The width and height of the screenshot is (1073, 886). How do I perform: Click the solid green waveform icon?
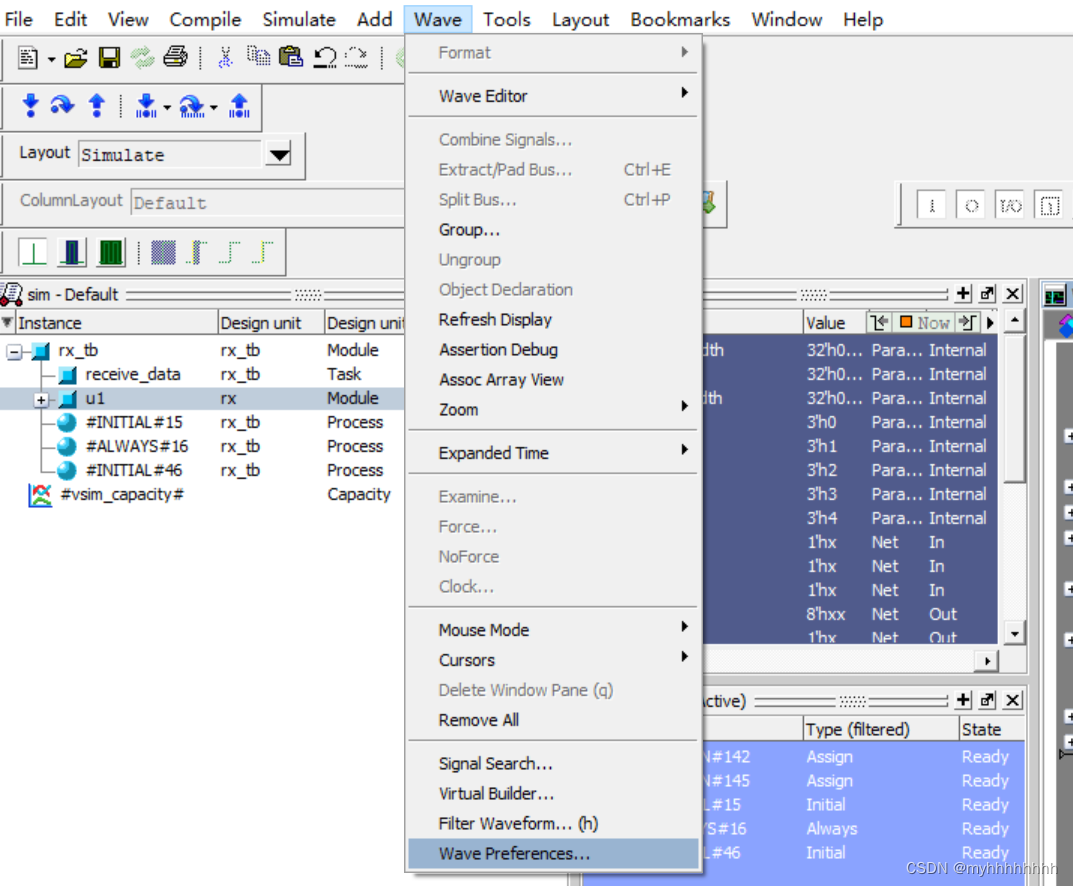(110, 252)
